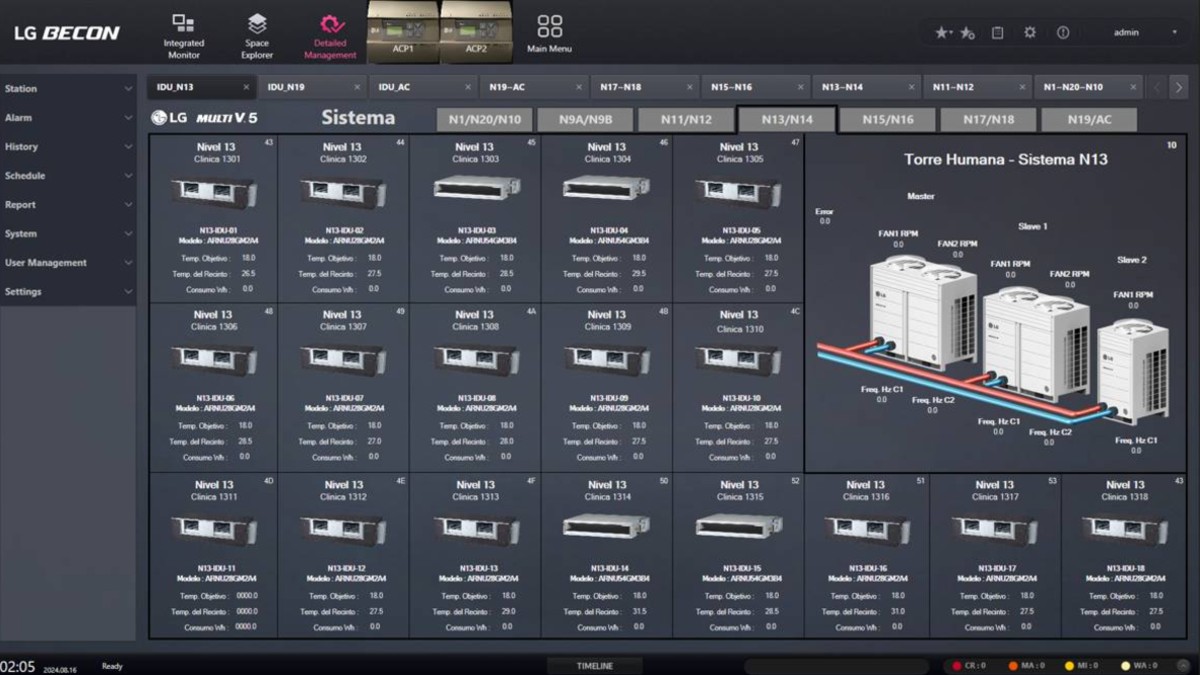Click the Slave 2 outdoor unit graphic

pyautogui.click(x=1134, y=372)
